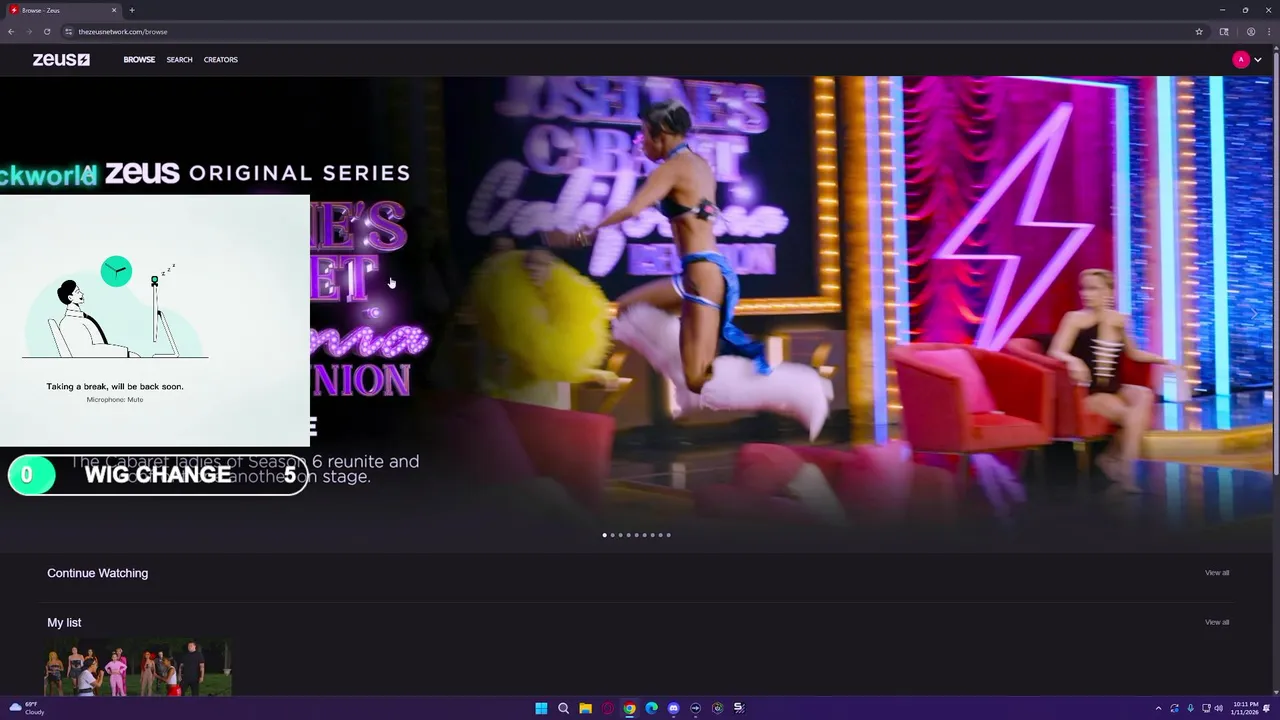Open the Windows Start menu
This screenshot has height=720, width=1280.
(x=541, y=708)
